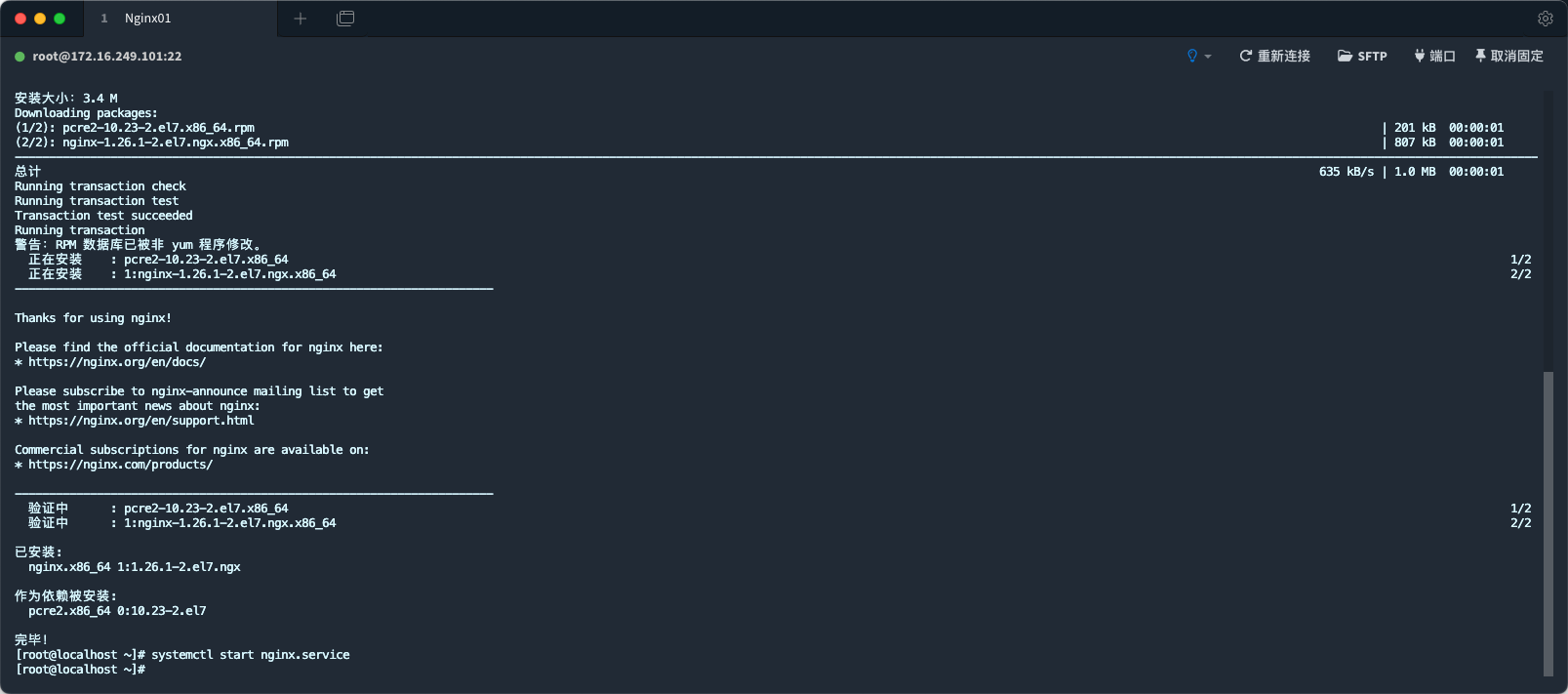
Task: Open a new tab with plus icon
Action: coord(301,19)
